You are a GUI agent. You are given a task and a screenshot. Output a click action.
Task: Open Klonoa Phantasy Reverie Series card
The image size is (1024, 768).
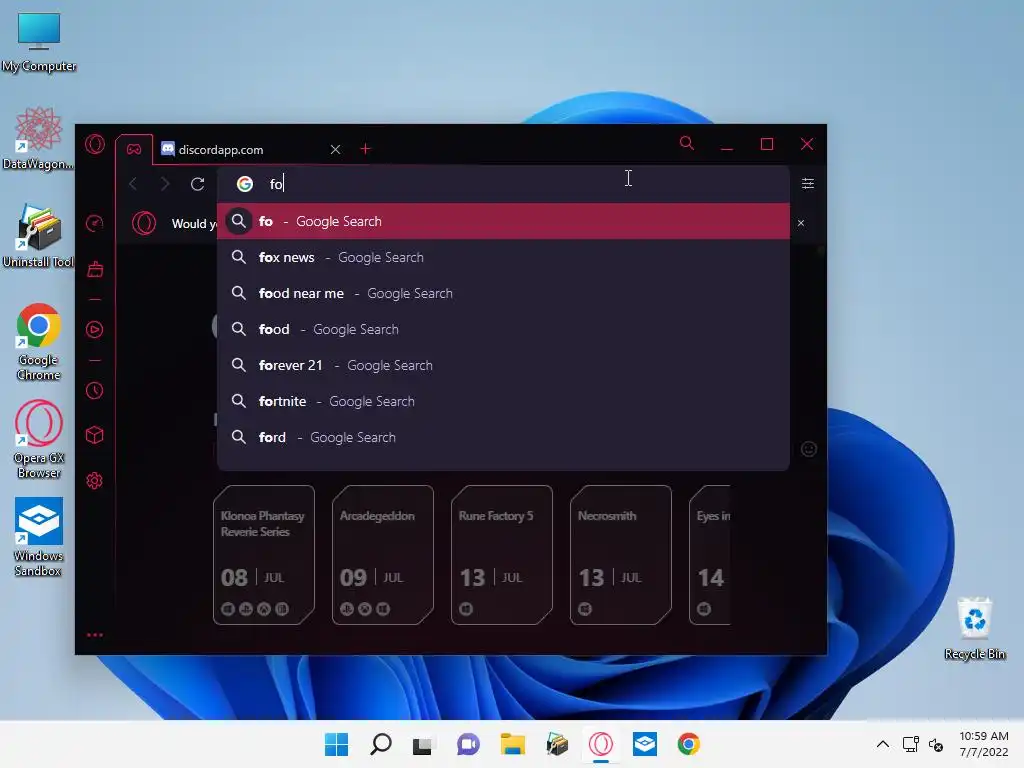pos(264,555)
